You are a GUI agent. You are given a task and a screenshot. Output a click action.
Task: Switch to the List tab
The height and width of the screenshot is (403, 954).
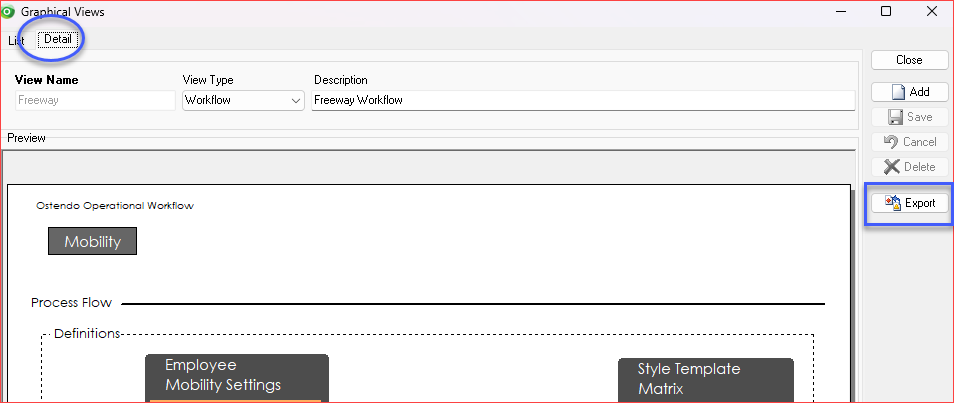[16, 40]
